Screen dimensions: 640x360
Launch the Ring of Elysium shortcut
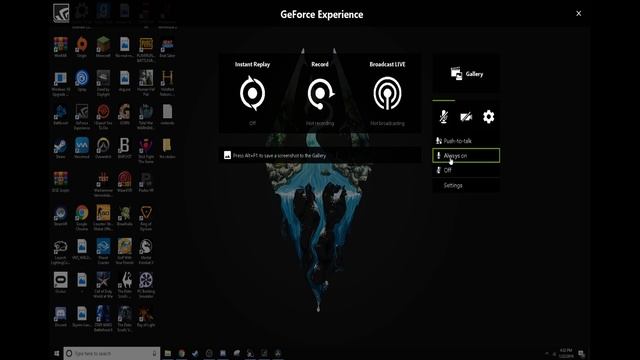point(146,218)
